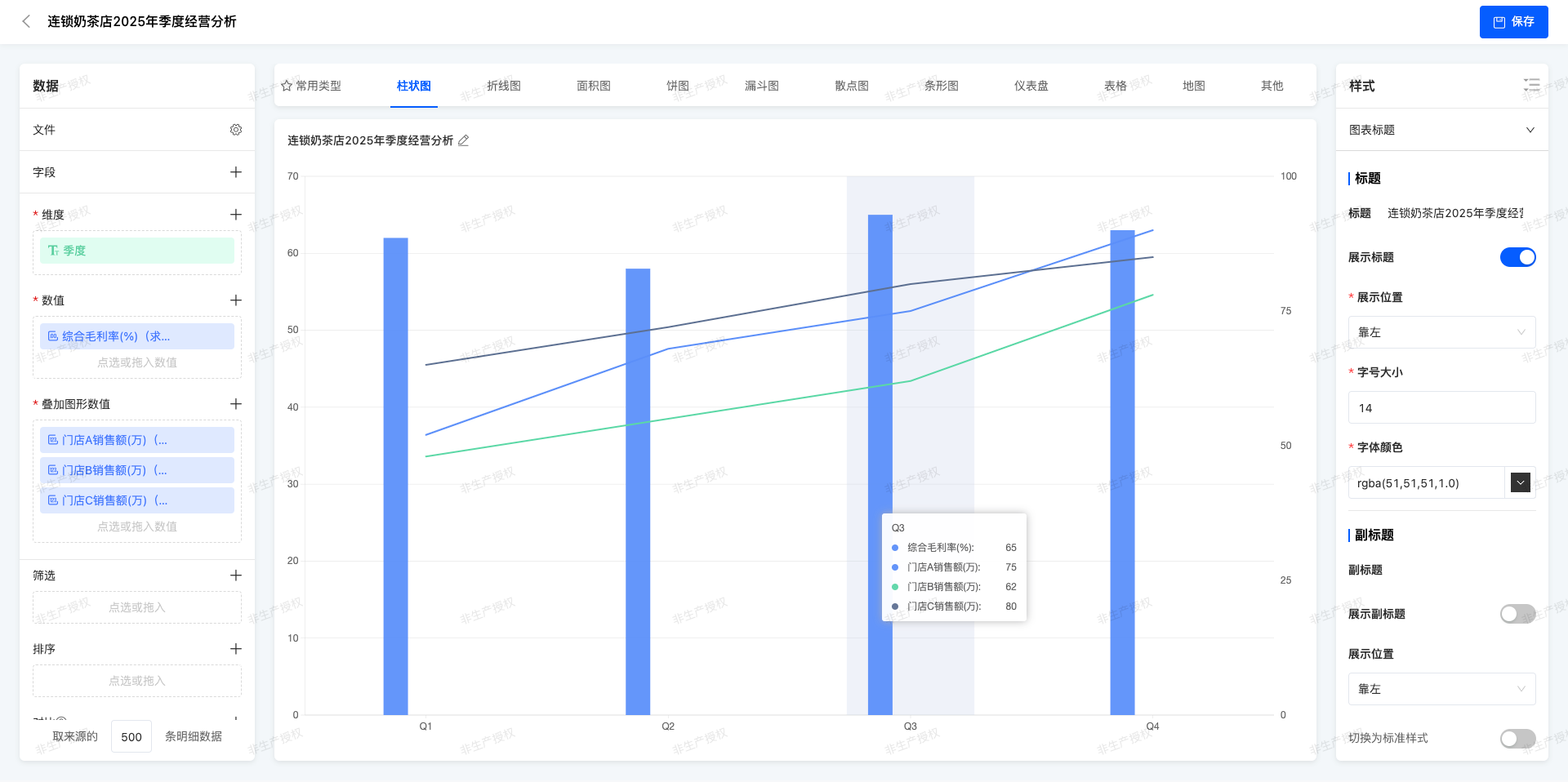
Task: Open the font color swatch picker
Action: point(1520,482)
